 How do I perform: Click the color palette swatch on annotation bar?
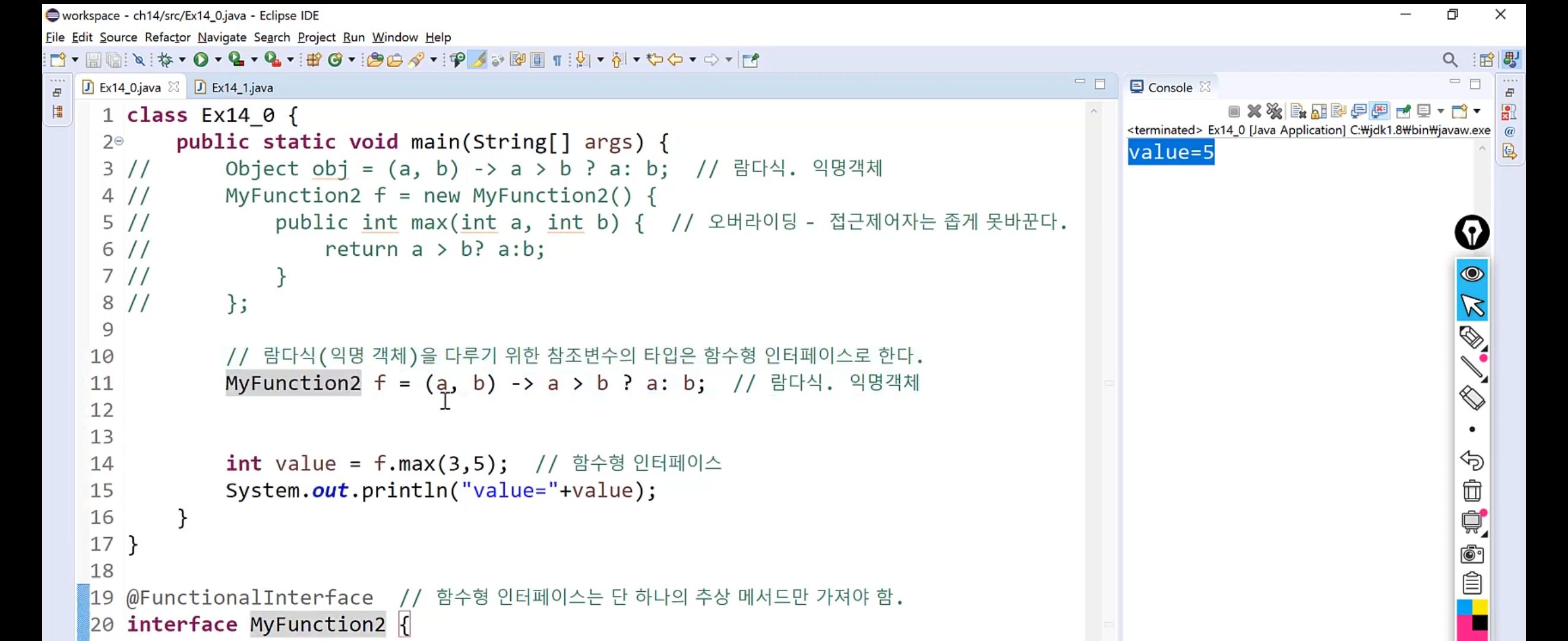1472,619
